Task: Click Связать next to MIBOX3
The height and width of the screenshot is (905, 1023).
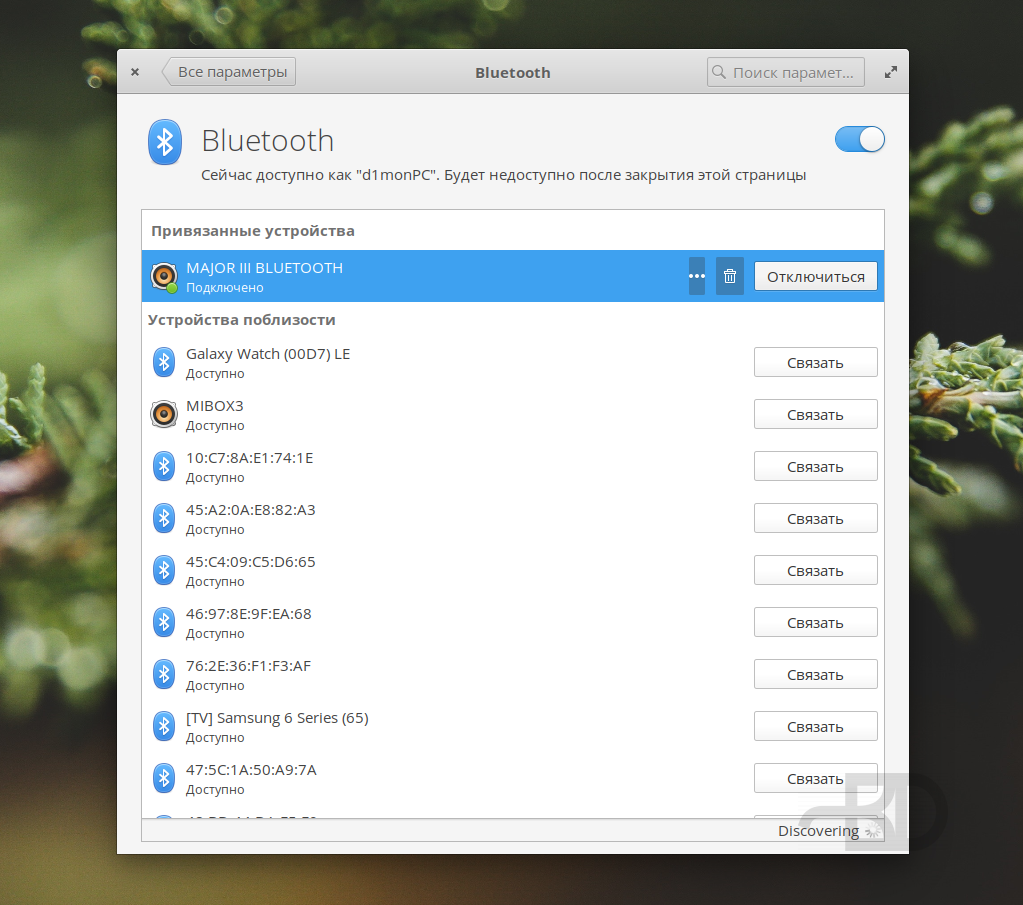Action: (815, 414)
